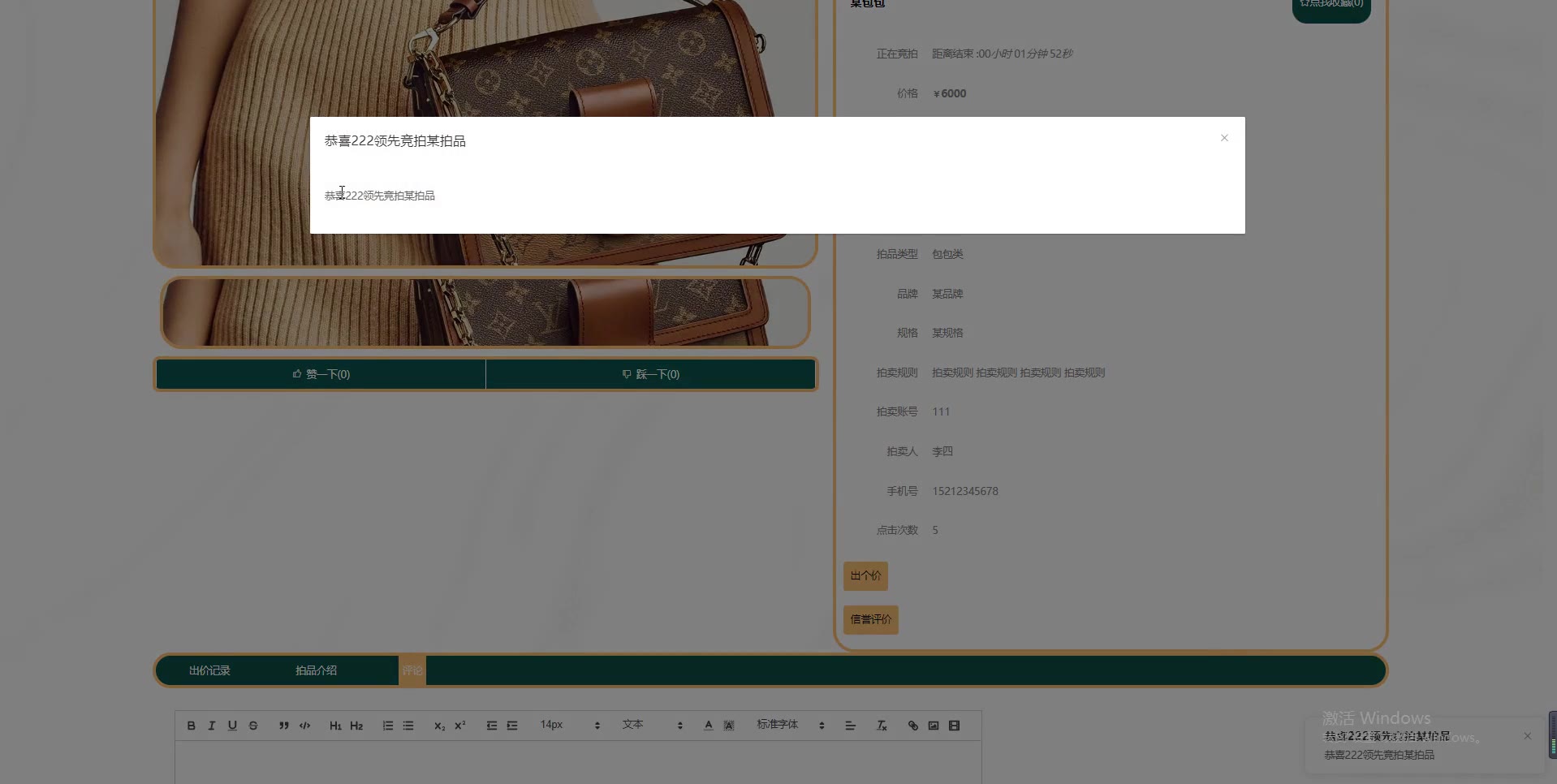Click the 某规格 specification value
The height and width of the screenshot is (784, 1557).
point(947,333)
